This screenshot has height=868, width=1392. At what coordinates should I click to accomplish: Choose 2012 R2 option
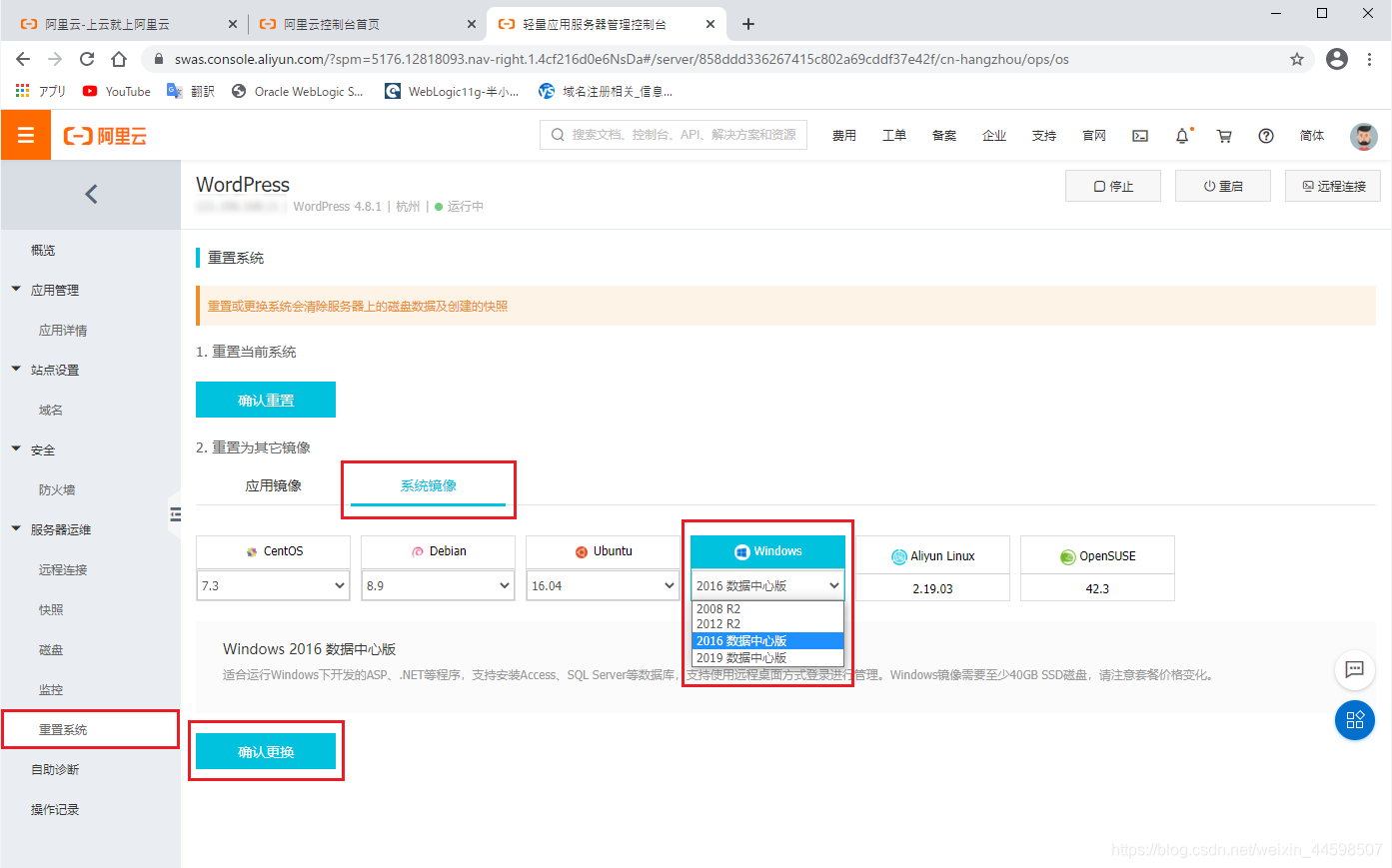tap(767, 624)
